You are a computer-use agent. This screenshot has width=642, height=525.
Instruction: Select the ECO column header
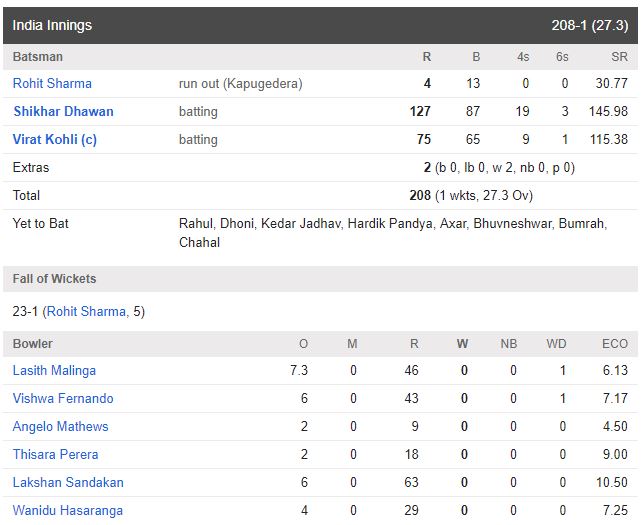pos(615,344)
